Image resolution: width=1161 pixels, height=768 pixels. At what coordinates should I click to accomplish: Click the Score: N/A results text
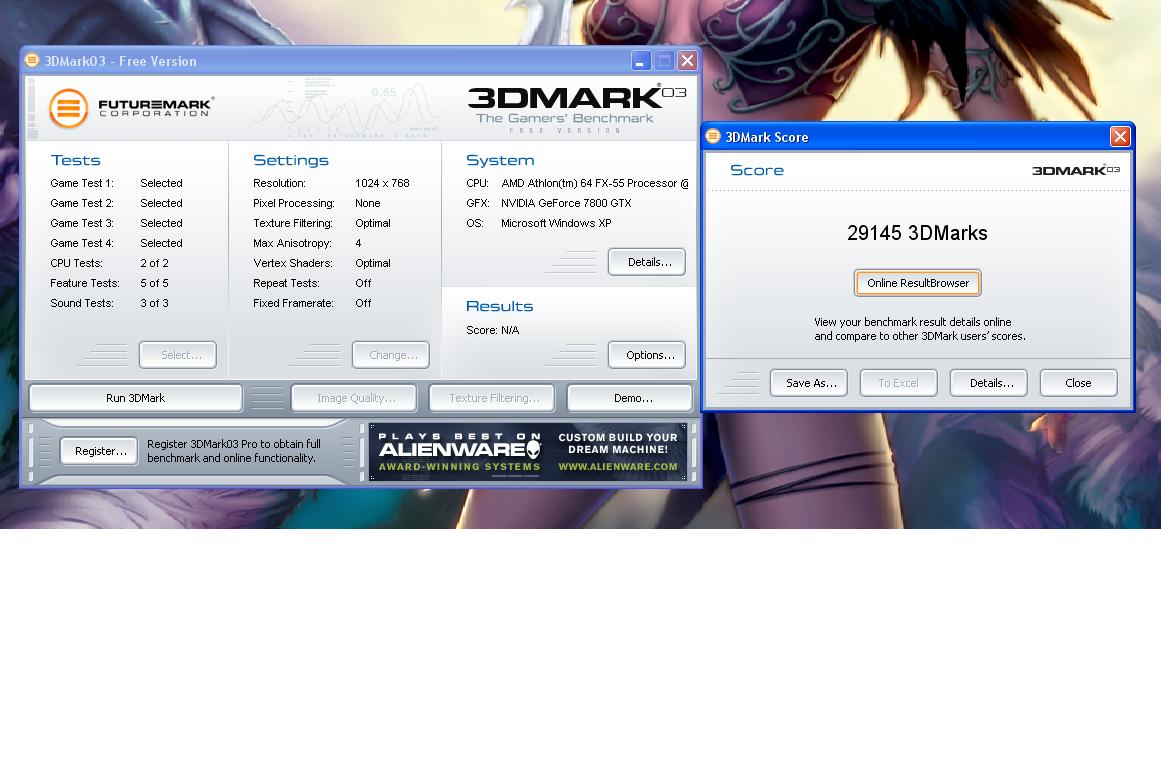[x=492, y=330]
